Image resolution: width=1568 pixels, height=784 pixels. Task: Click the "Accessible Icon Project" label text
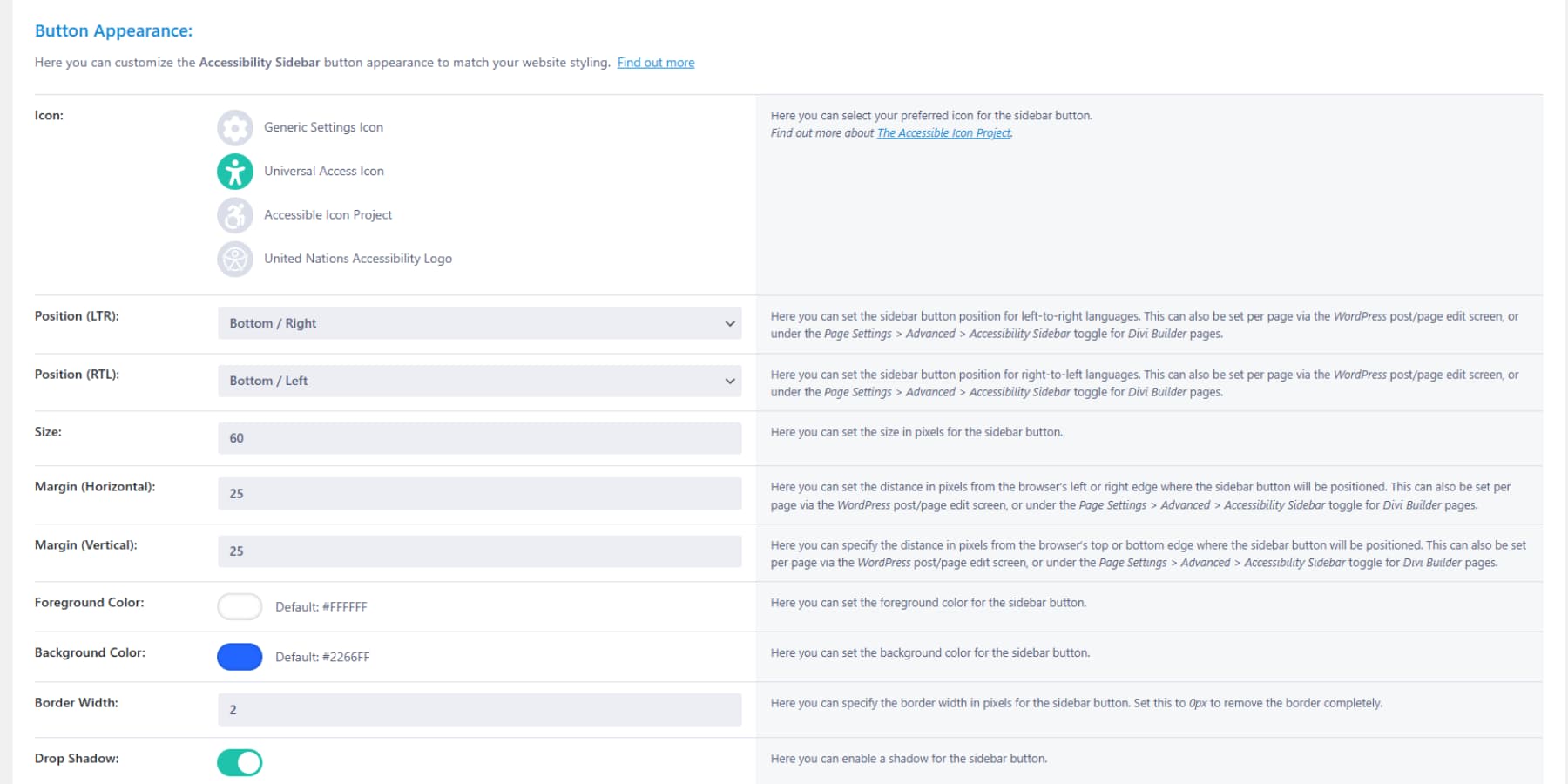(328, 214)
